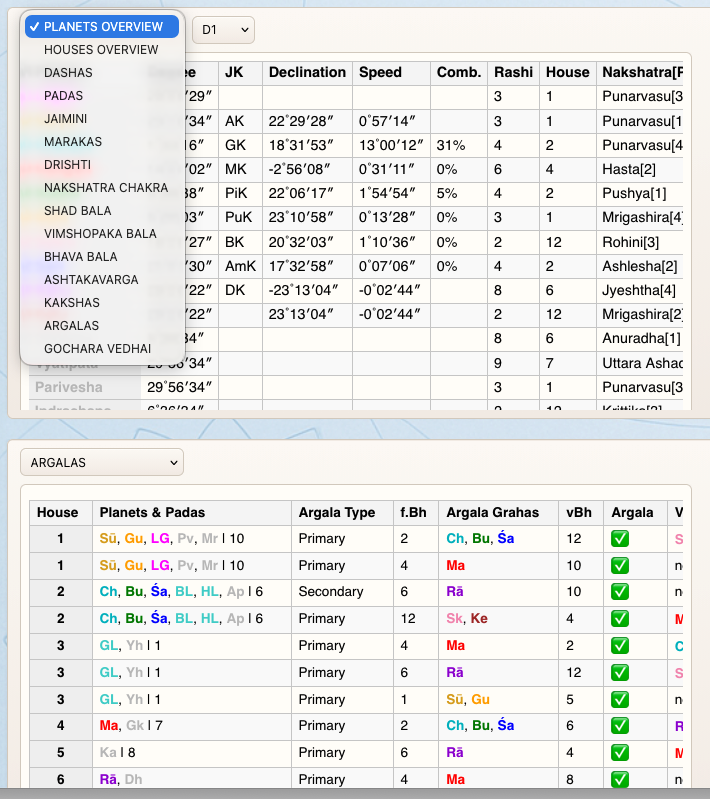Click the Argala Grahas column header
Screen dimensions: 710x799
pos(492,513)
